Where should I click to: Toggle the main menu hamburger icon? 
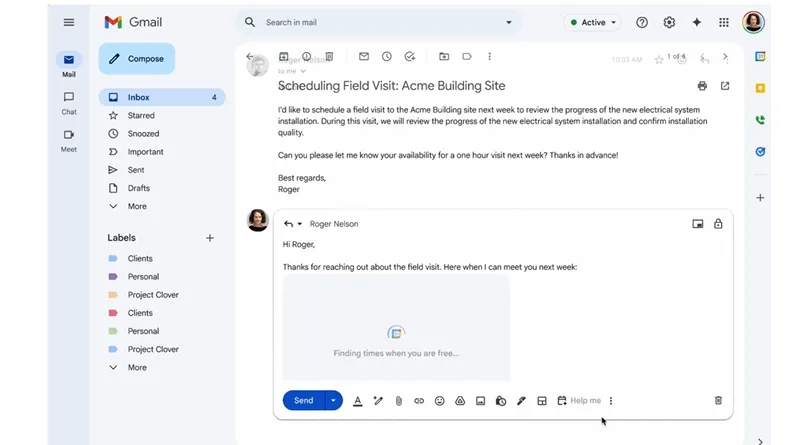(69, 22)
